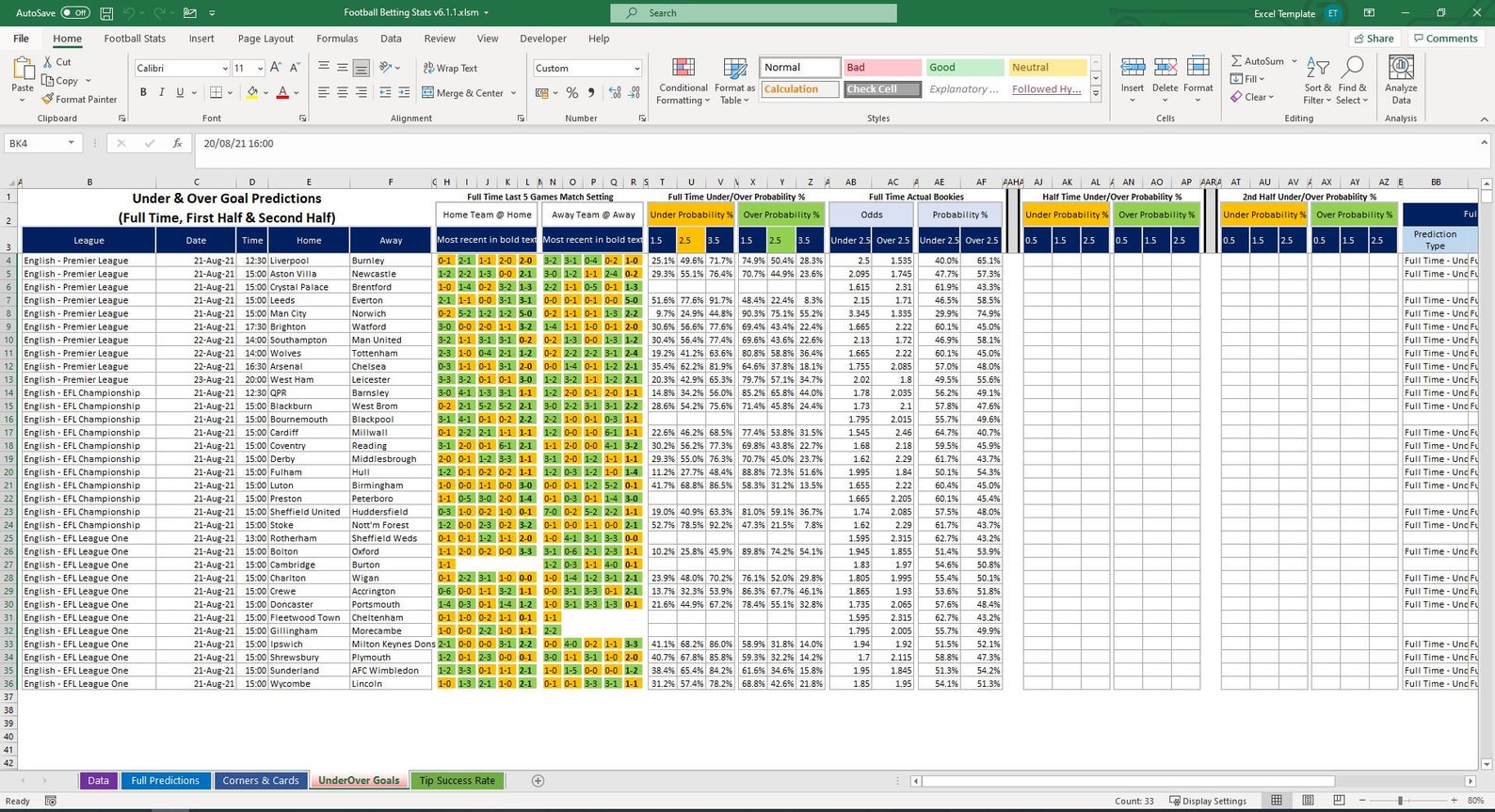Click the Comma Style icon
Viewport: 1495px width, 812px height.
coord(591,92)
